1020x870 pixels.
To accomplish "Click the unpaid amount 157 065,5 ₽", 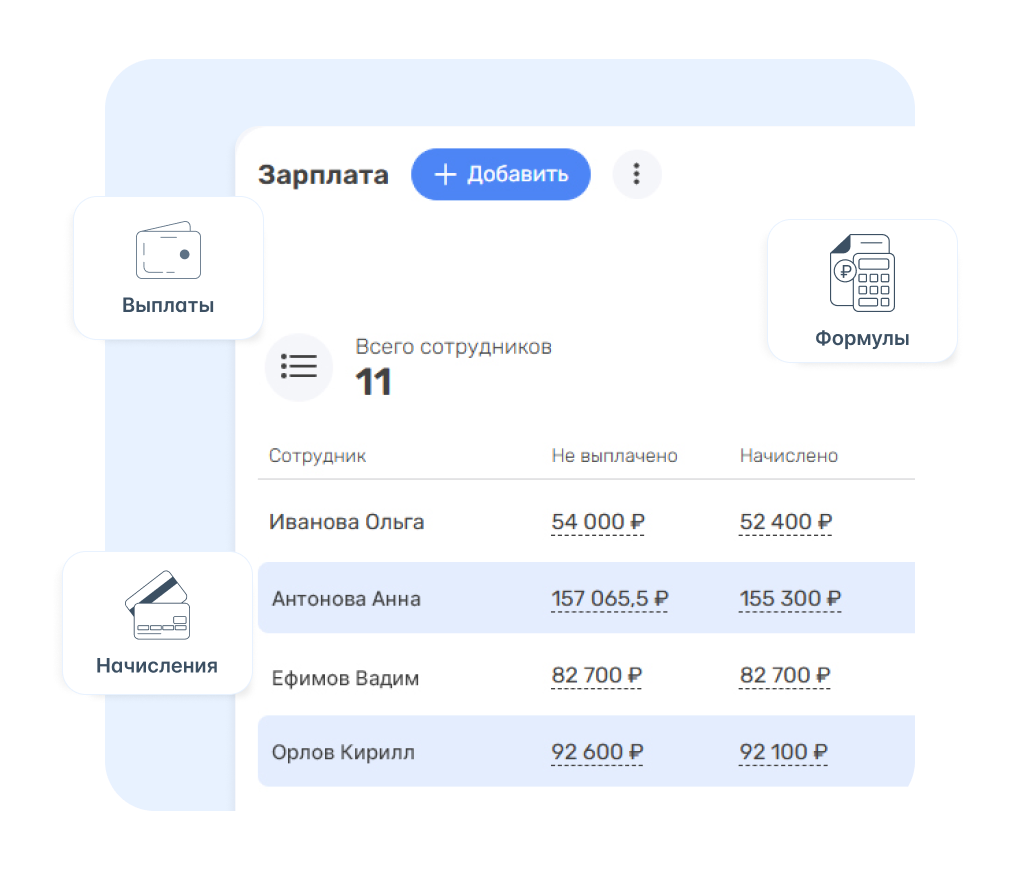I will (609, 599).
